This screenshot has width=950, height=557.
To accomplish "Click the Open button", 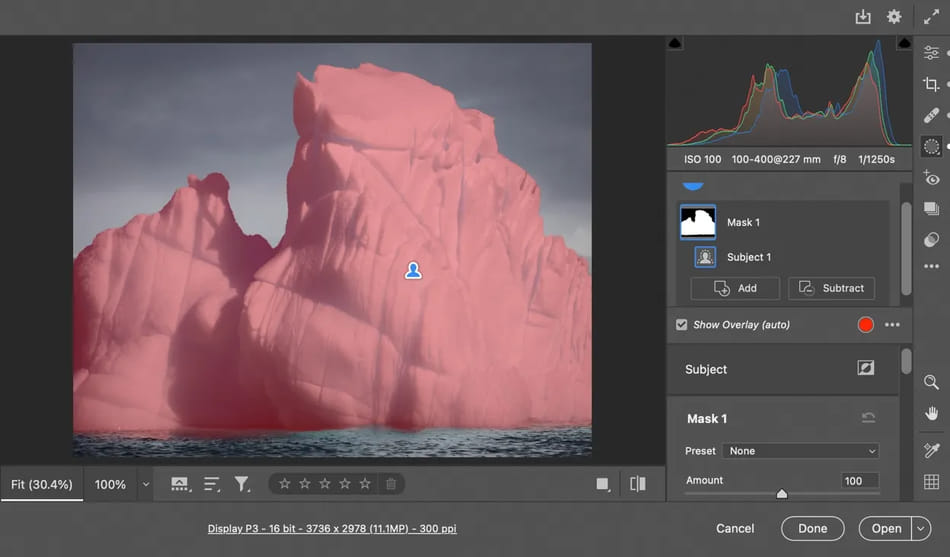I will point(886,529).
